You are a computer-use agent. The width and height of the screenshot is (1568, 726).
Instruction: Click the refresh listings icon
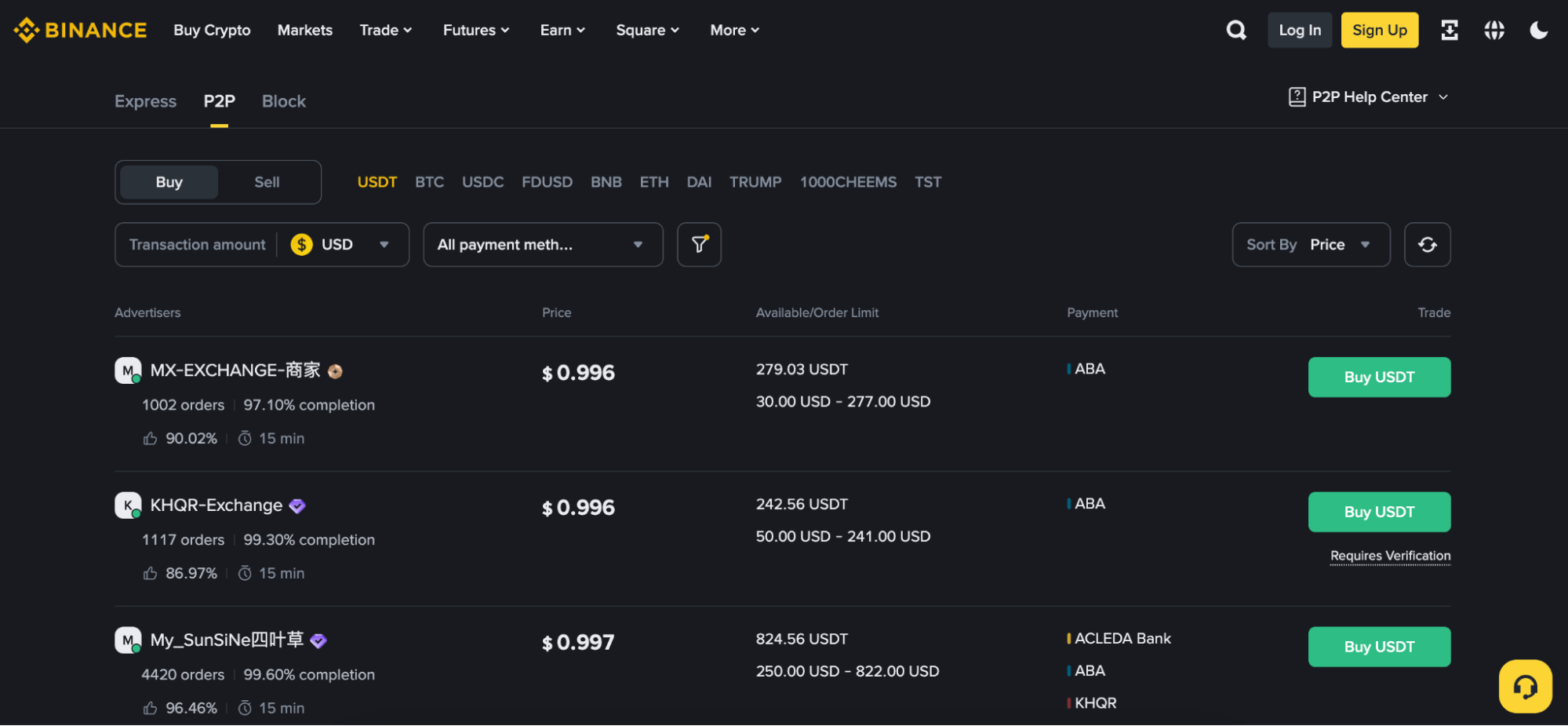pos(1427,245)
